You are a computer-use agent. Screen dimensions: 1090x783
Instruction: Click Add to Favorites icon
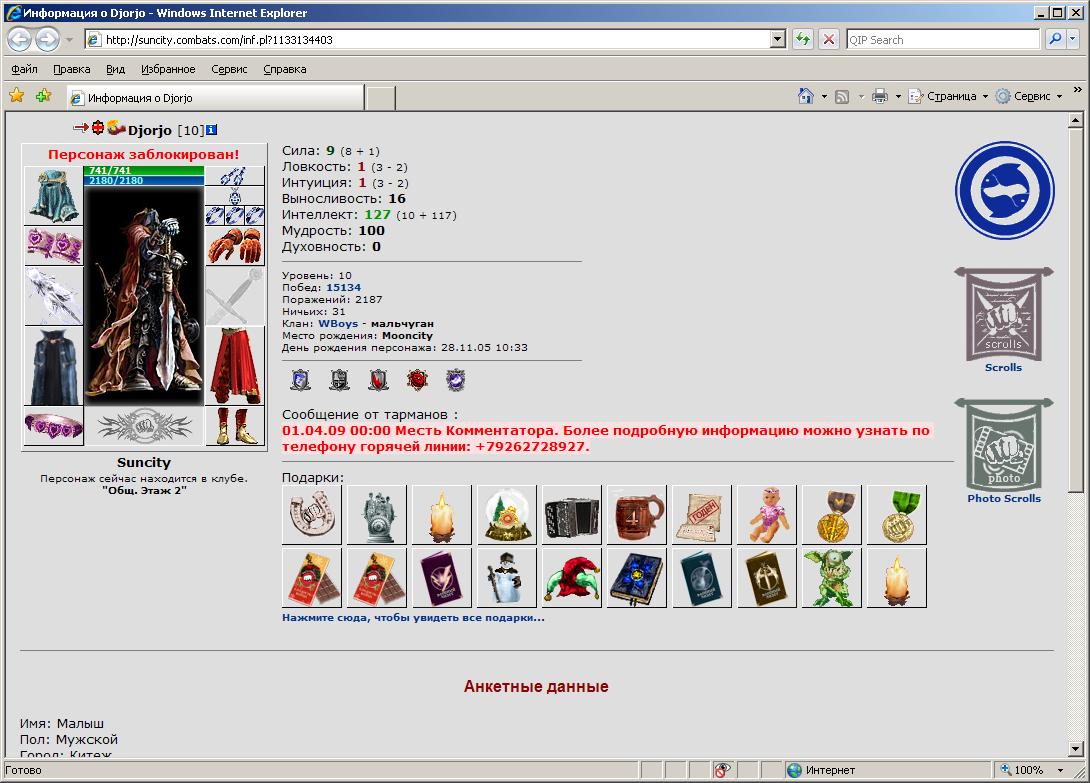43,96
